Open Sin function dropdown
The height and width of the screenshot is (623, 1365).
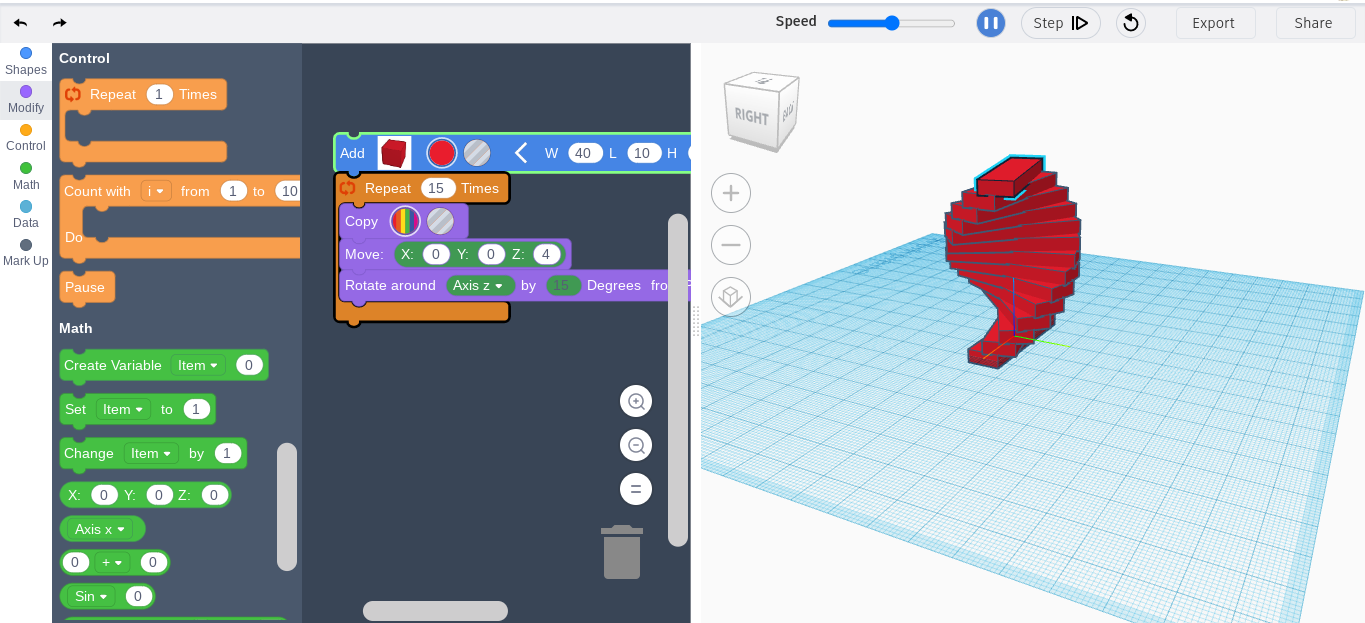91,596
